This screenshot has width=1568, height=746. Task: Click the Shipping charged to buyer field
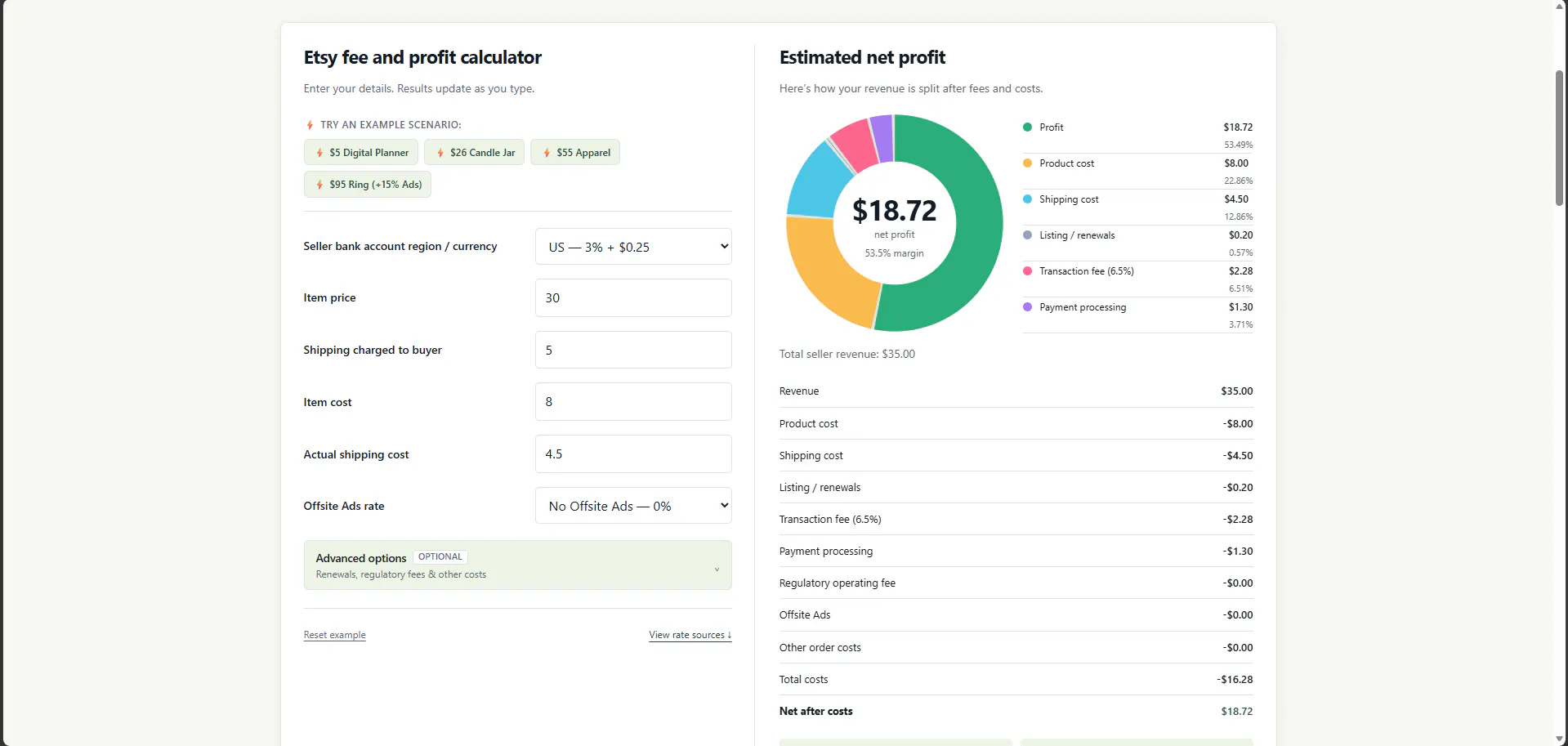633,350
